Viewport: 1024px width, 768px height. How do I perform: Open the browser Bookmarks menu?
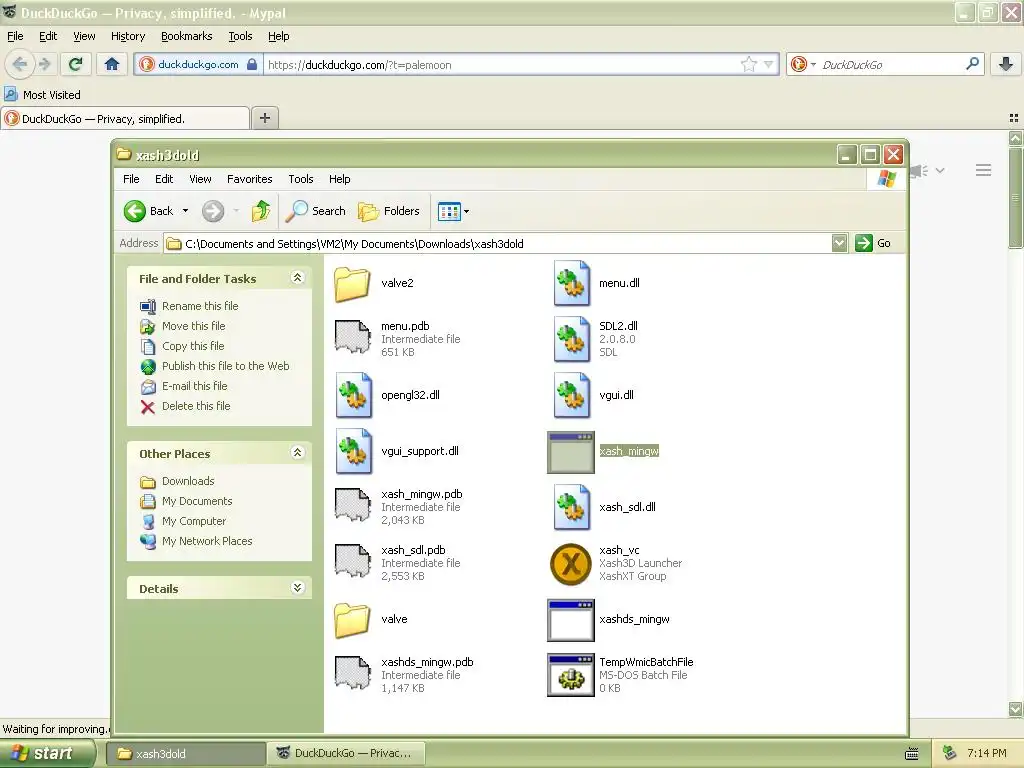186,36
